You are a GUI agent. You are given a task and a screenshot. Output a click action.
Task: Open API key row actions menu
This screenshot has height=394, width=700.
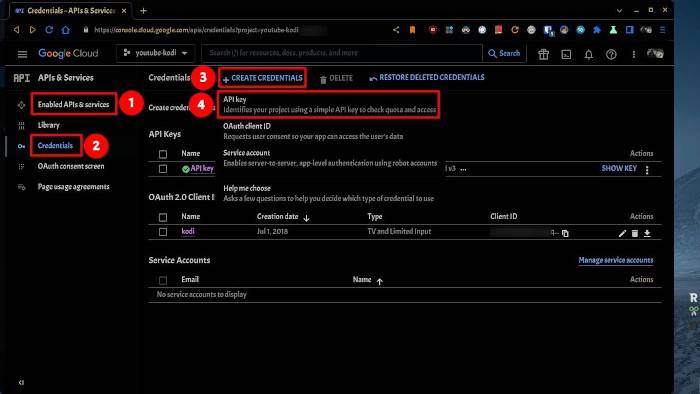click(647, 170)
